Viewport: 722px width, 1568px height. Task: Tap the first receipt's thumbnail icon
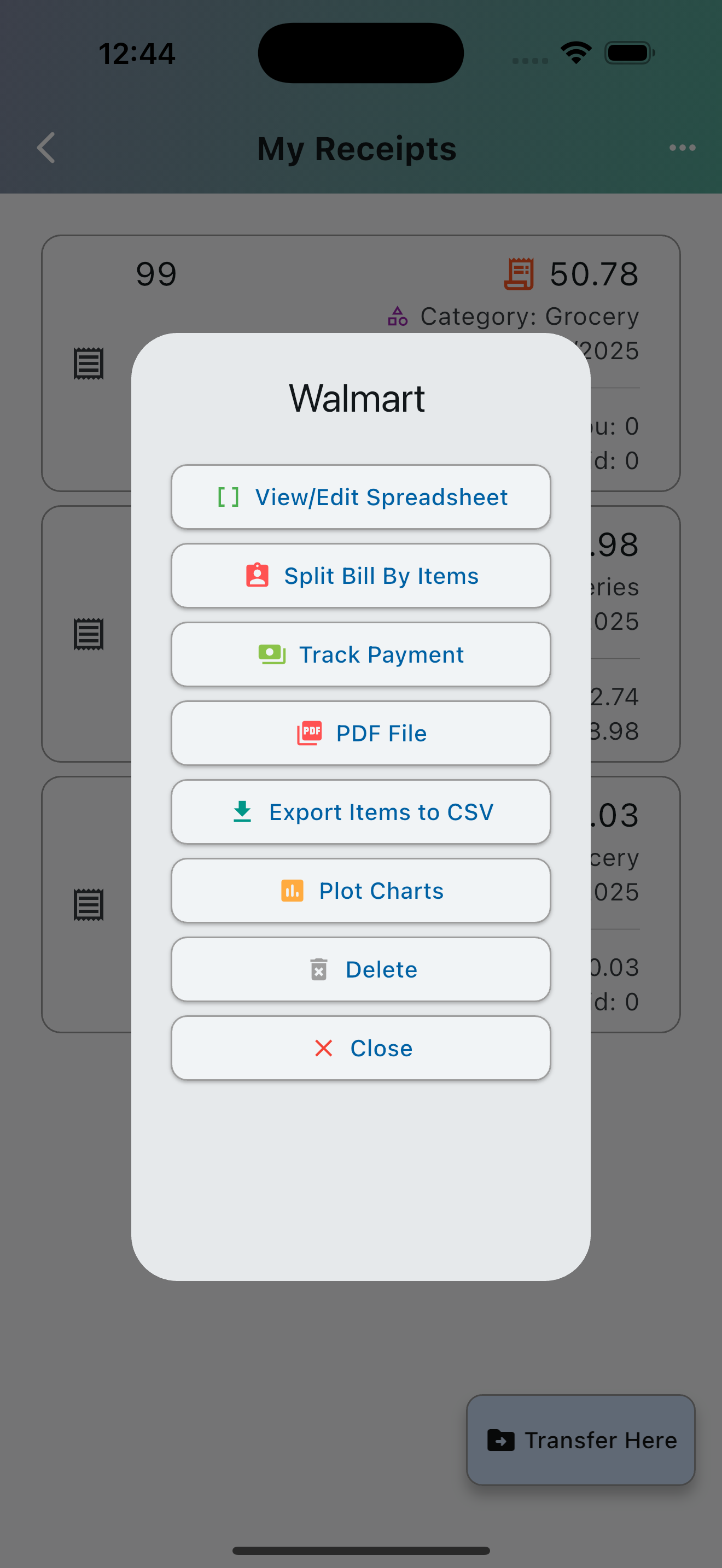tap(89, 364)
